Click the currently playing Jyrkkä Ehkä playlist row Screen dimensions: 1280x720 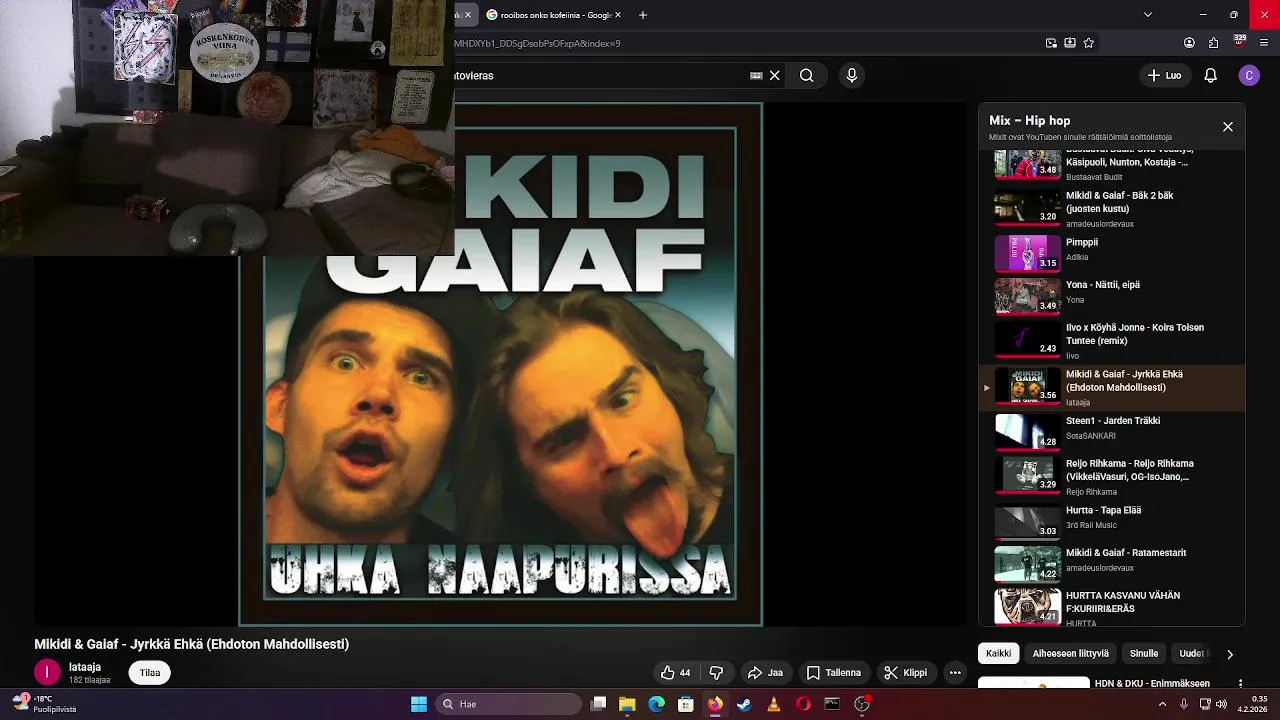pos(1112,387)
